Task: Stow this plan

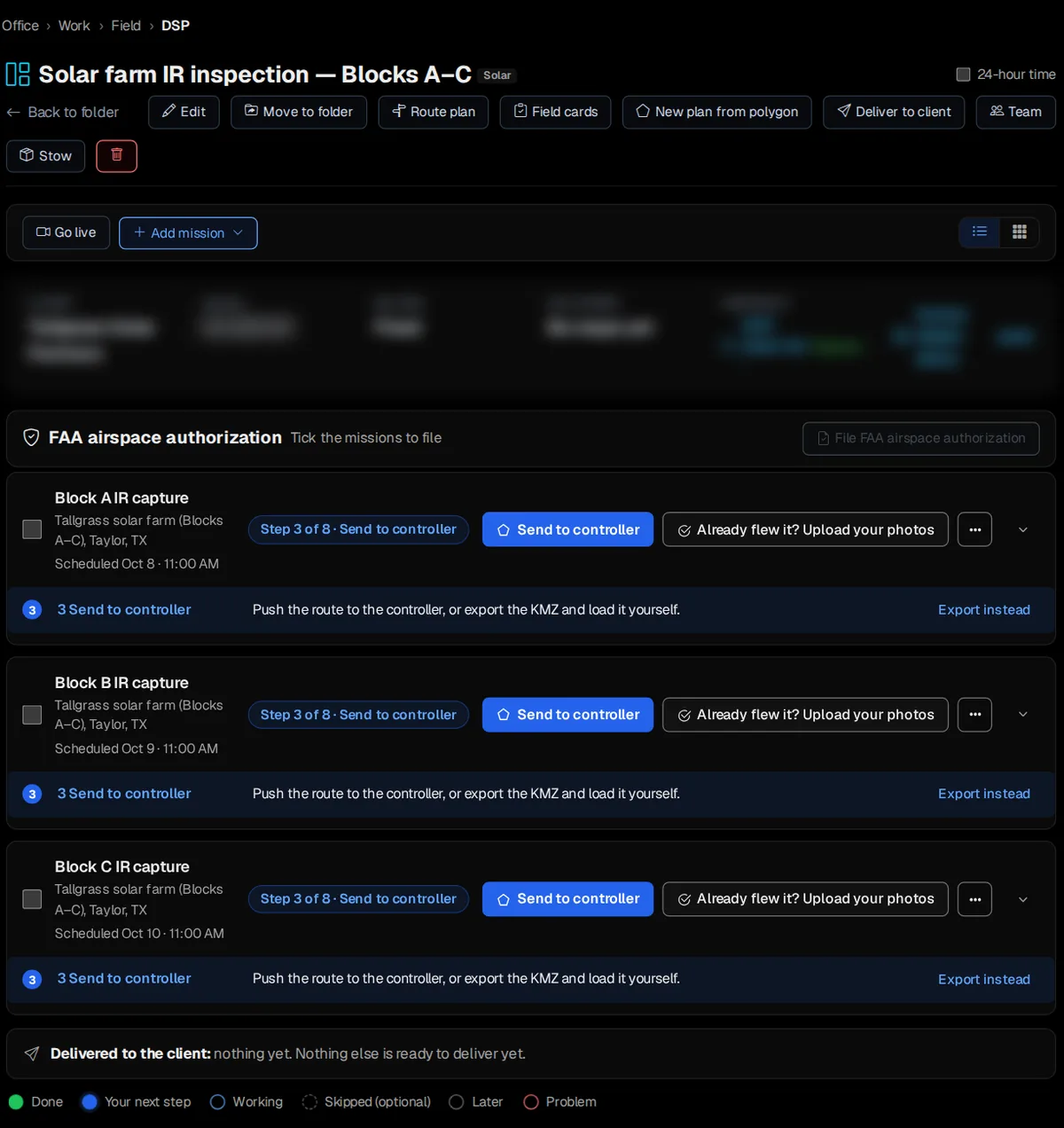Action: pos(46,156)
